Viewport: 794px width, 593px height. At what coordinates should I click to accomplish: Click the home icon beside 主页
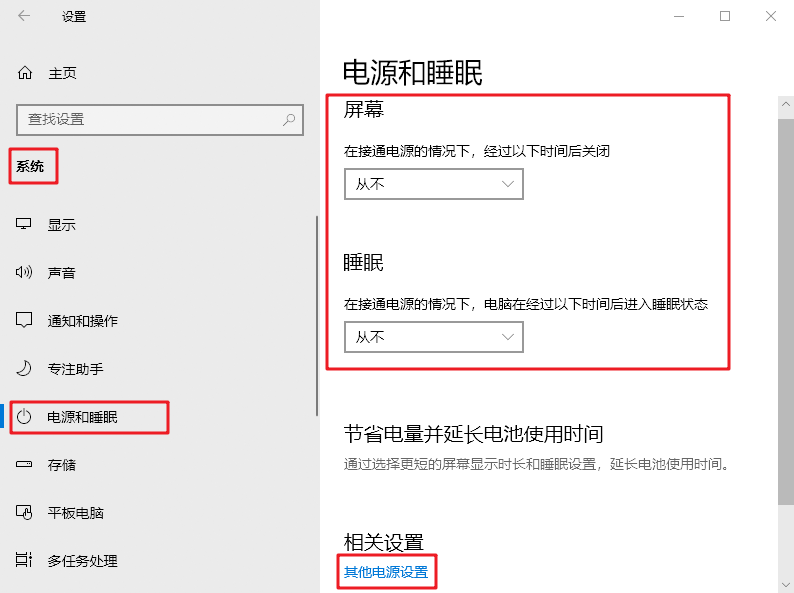pyautogui.click(x=25, y=73)
